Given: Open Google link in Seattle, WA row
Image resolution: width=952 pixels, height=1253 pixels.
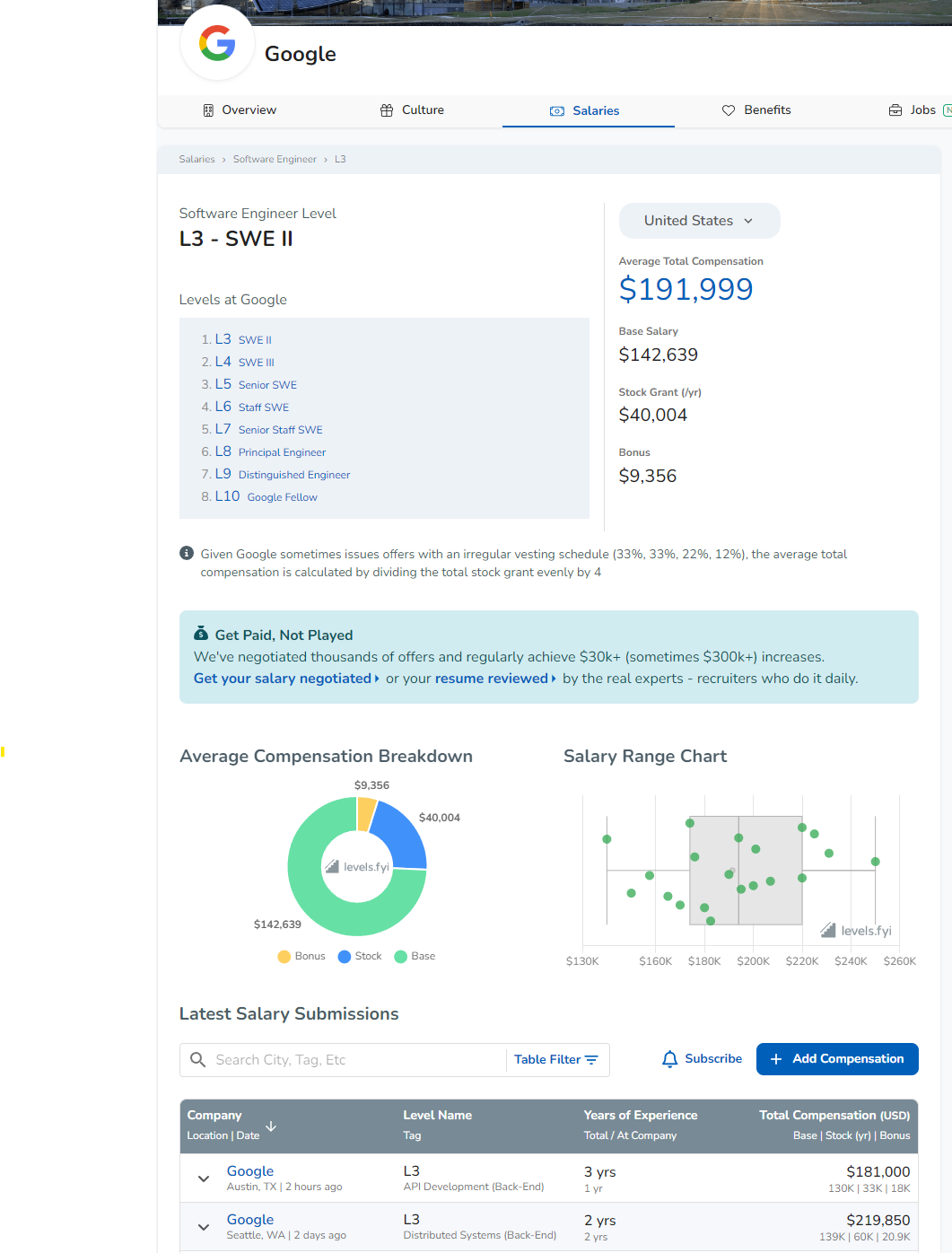Looking at the screenshot, I should (x=250, y=1220).
